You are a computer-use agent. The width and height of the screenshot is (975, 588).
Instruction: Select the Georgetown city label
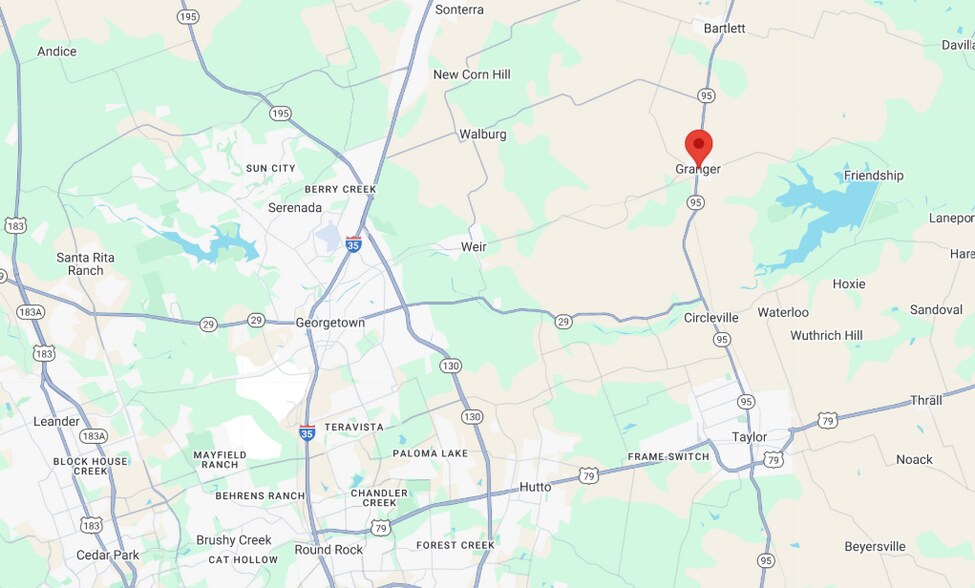coord(330,323)
